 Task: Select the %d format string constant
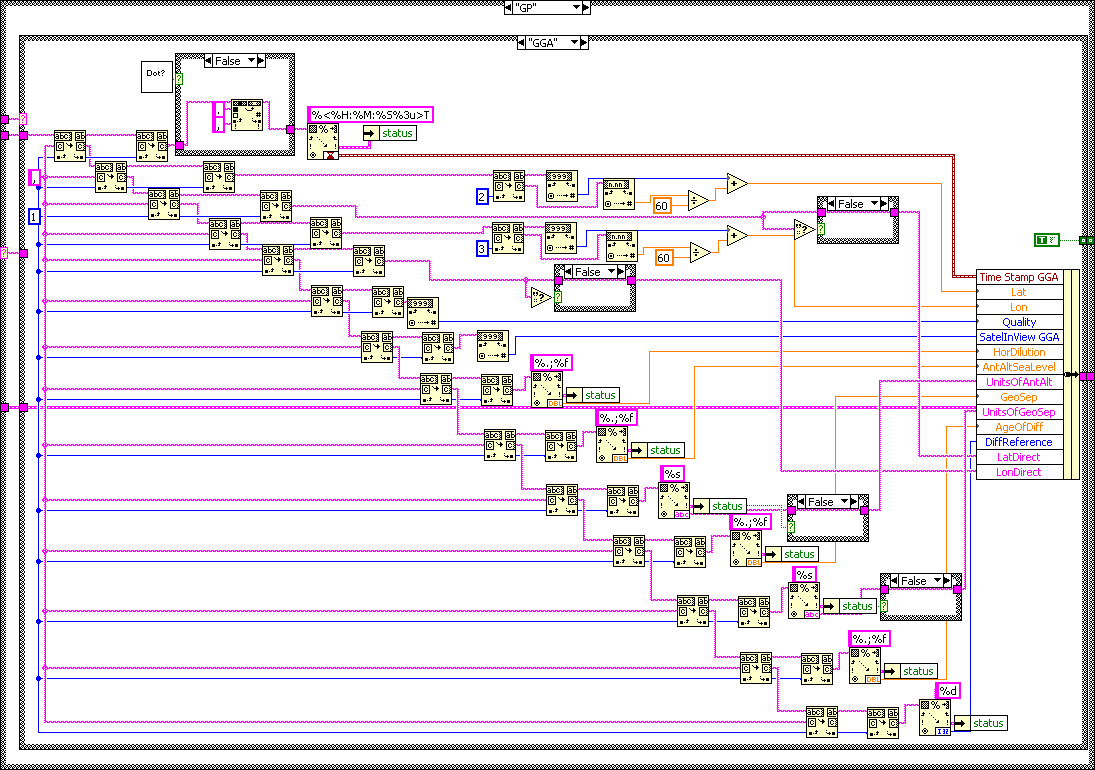pyautogui.click(x=948, y=691)
